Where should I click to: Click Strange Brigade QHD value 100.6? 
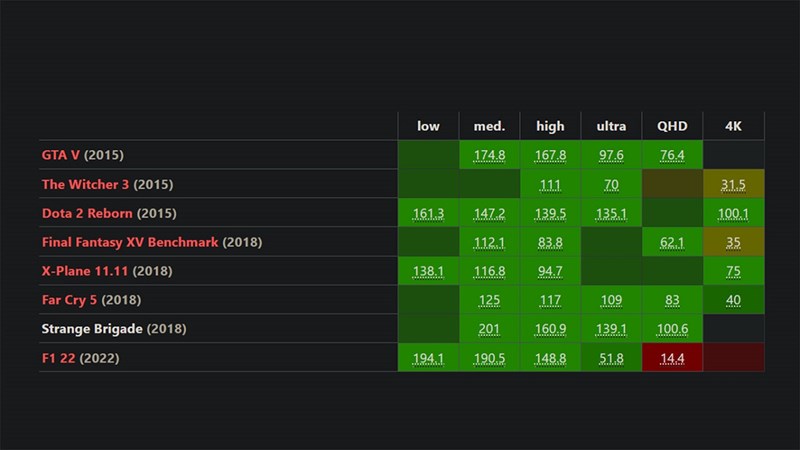pyautogui.click(x=672, y=330)
